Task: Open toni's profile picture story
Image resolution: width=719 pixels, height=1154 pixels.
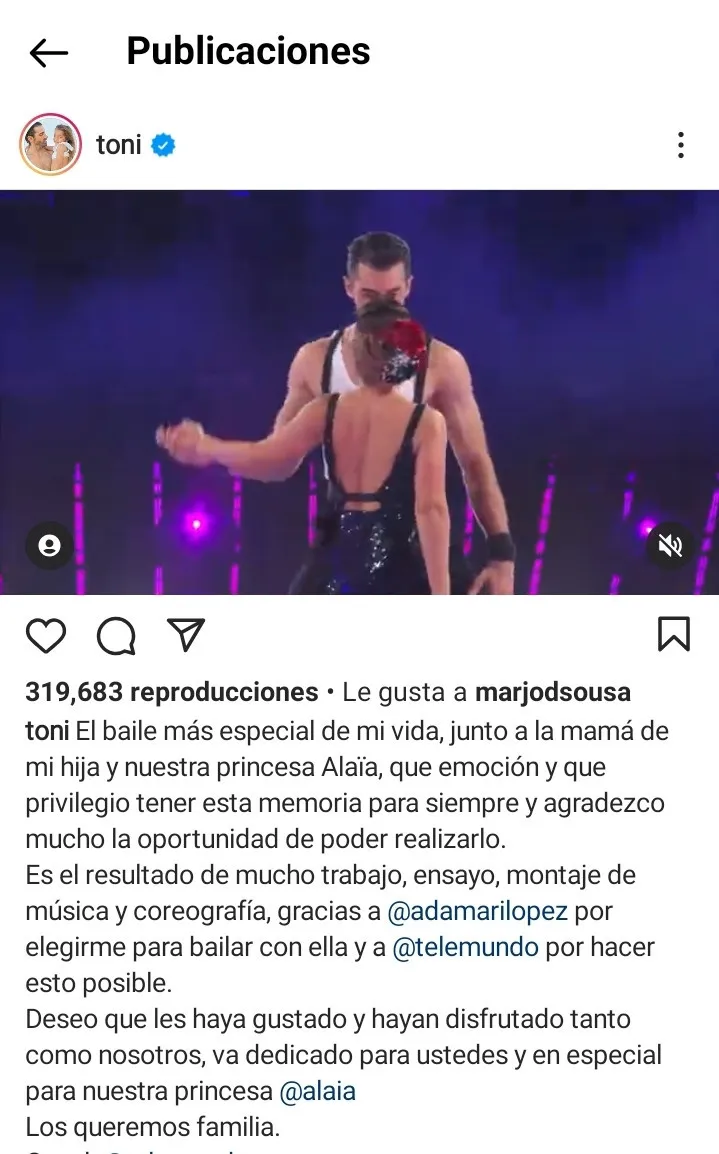Action: pos(50,145)
